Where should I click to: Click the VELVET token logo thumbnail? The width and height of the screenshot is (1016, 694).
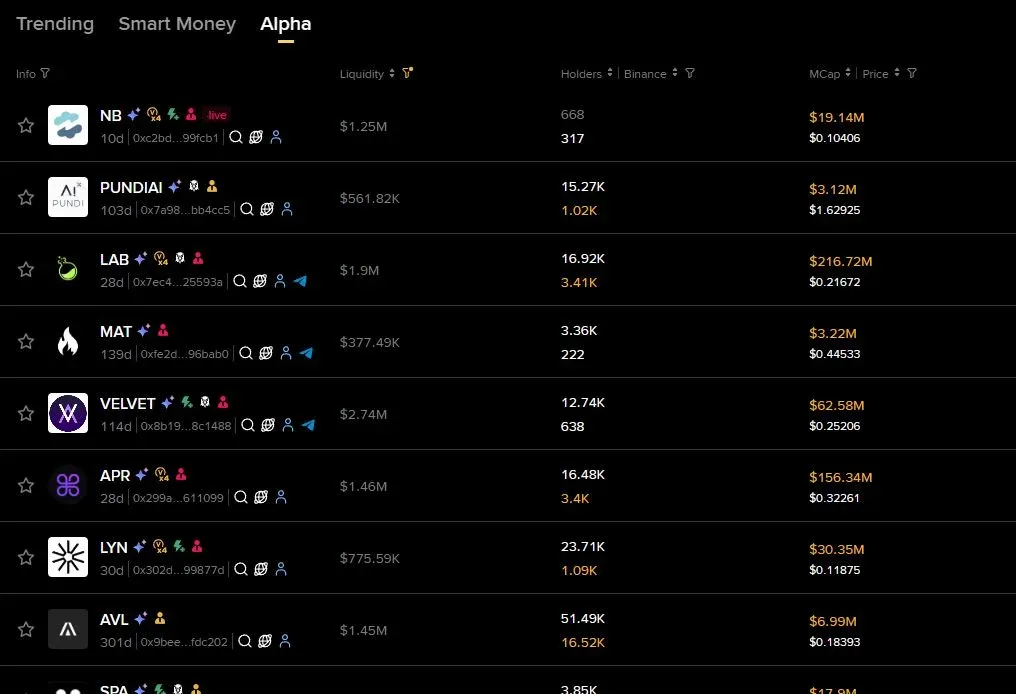point(67,413)
